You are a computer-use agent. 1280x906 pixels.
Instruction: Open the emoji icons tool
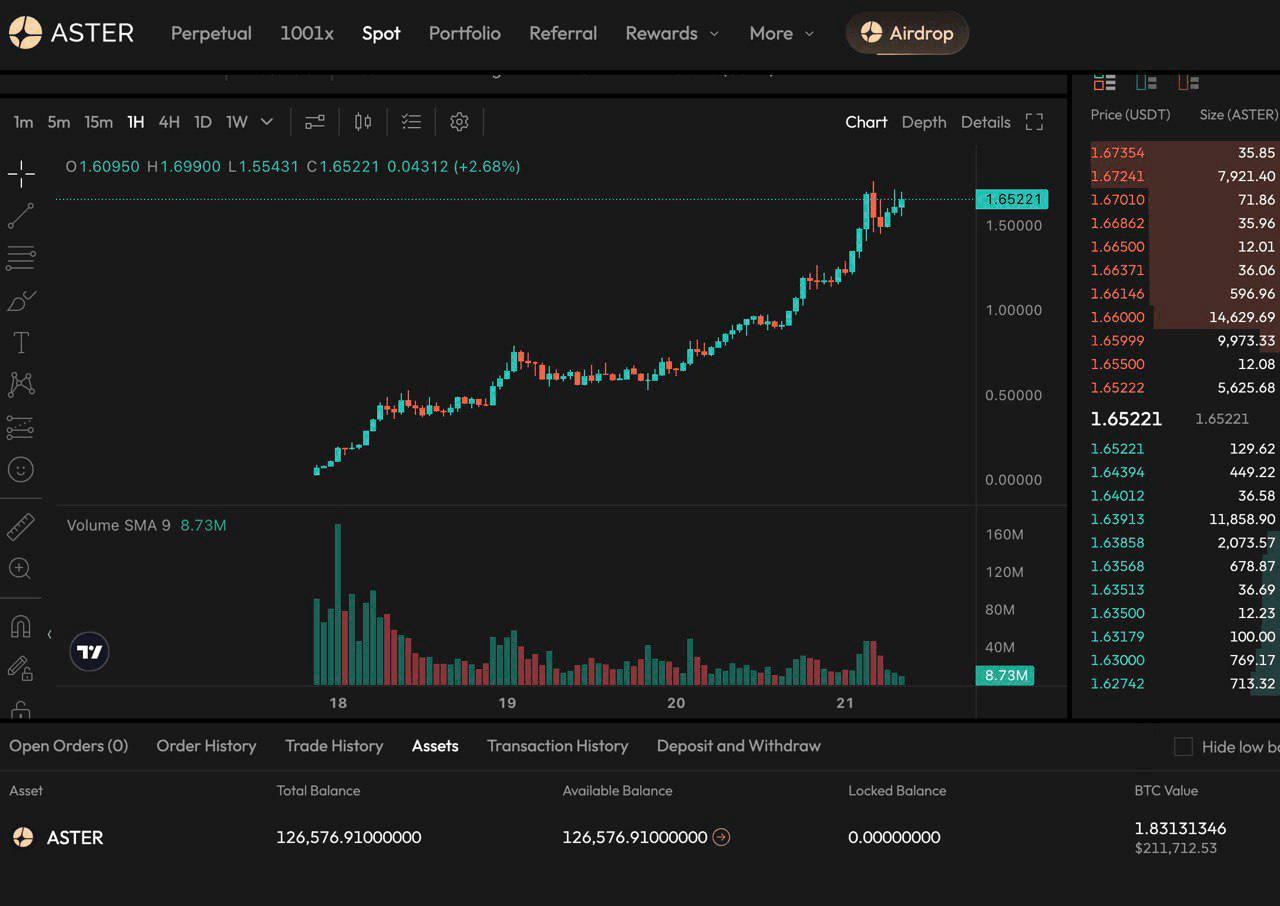tap(21, 469)
